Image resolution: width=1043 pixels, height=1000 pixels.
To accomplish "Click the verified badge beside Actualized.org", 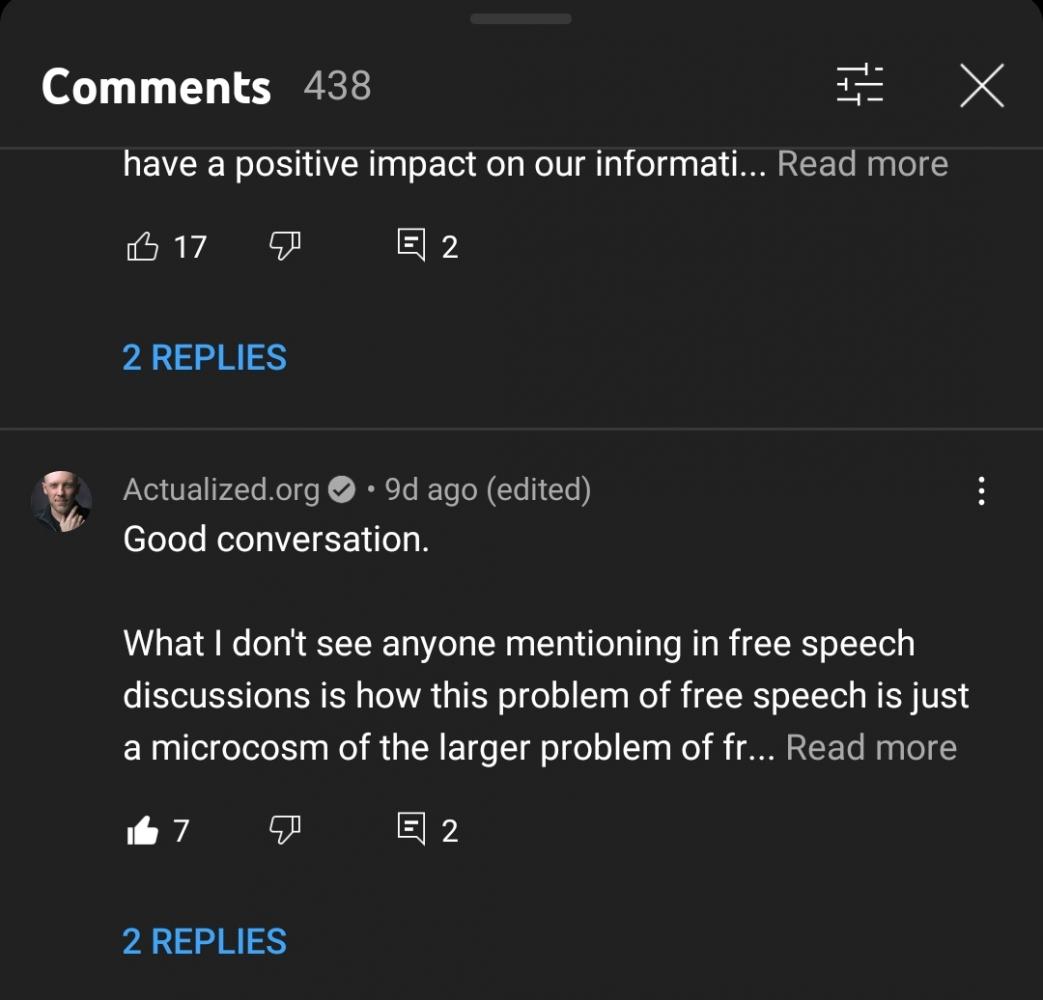I will click(342, 490).
